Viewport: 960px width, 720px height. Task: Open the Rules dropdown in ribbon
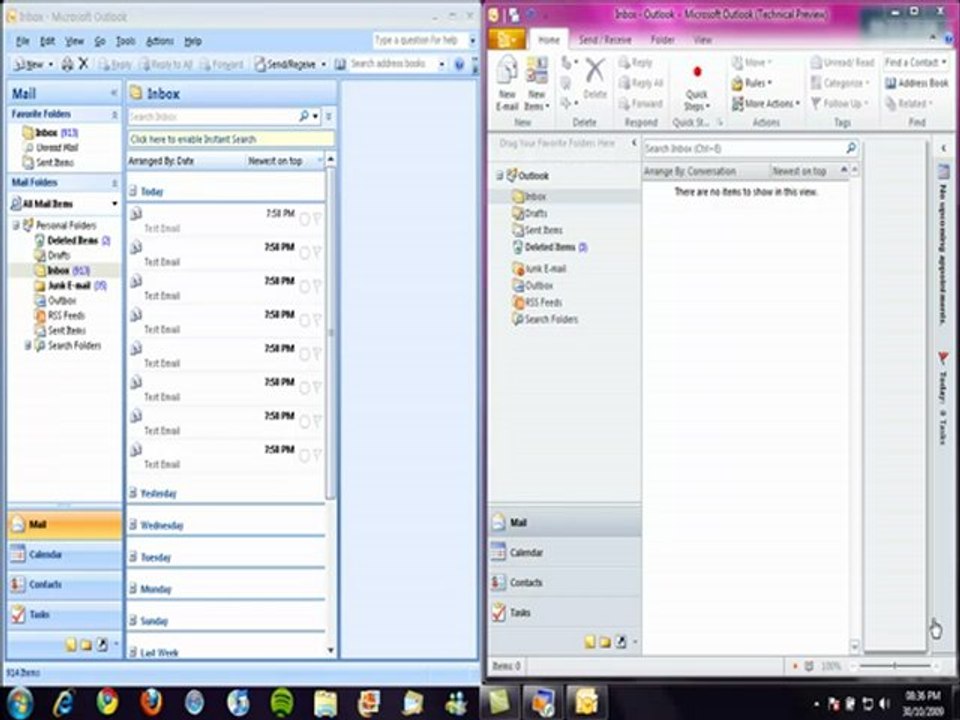point(752,83)
